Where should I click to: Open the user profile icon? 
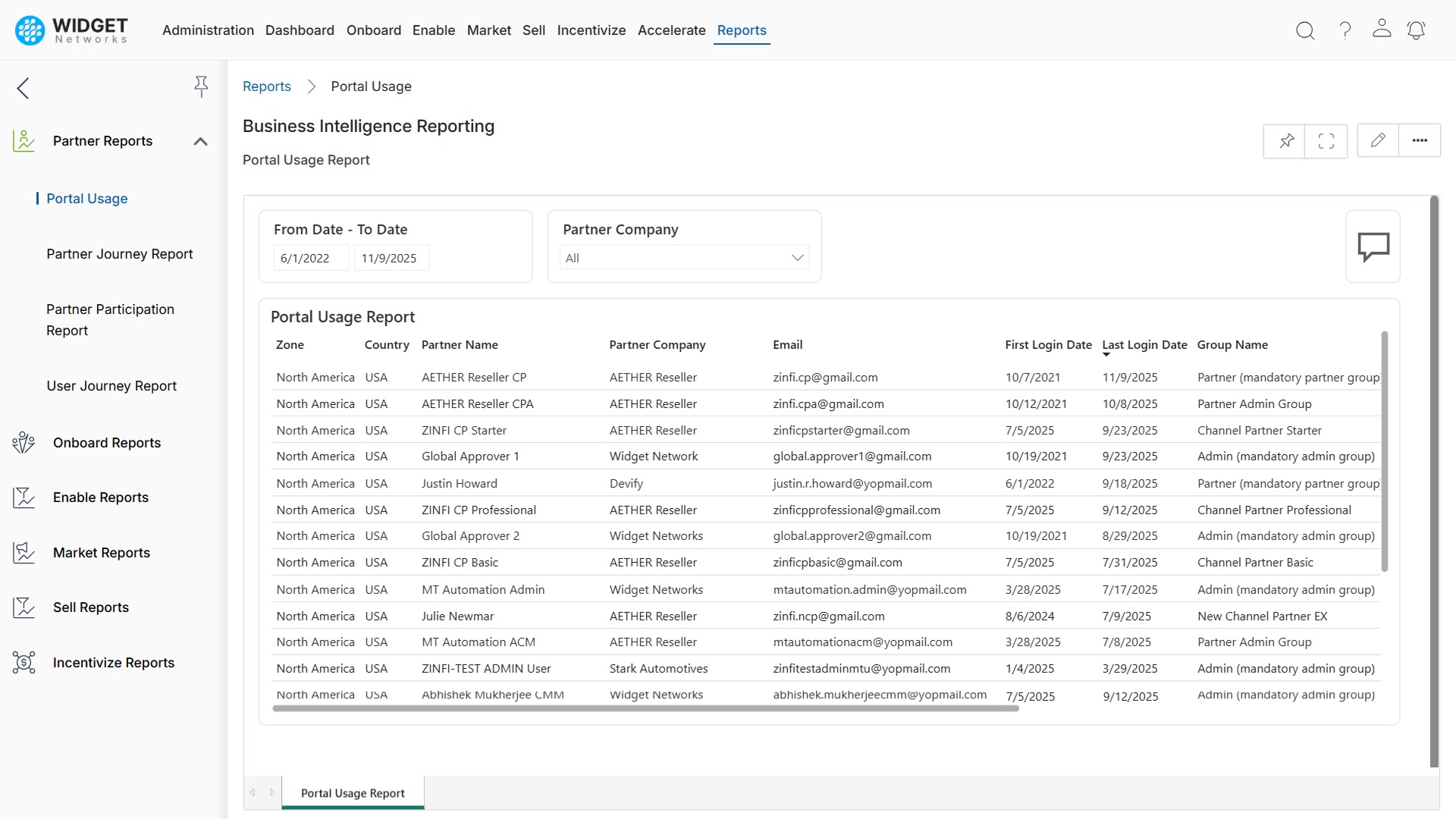tap(1382, 30)
